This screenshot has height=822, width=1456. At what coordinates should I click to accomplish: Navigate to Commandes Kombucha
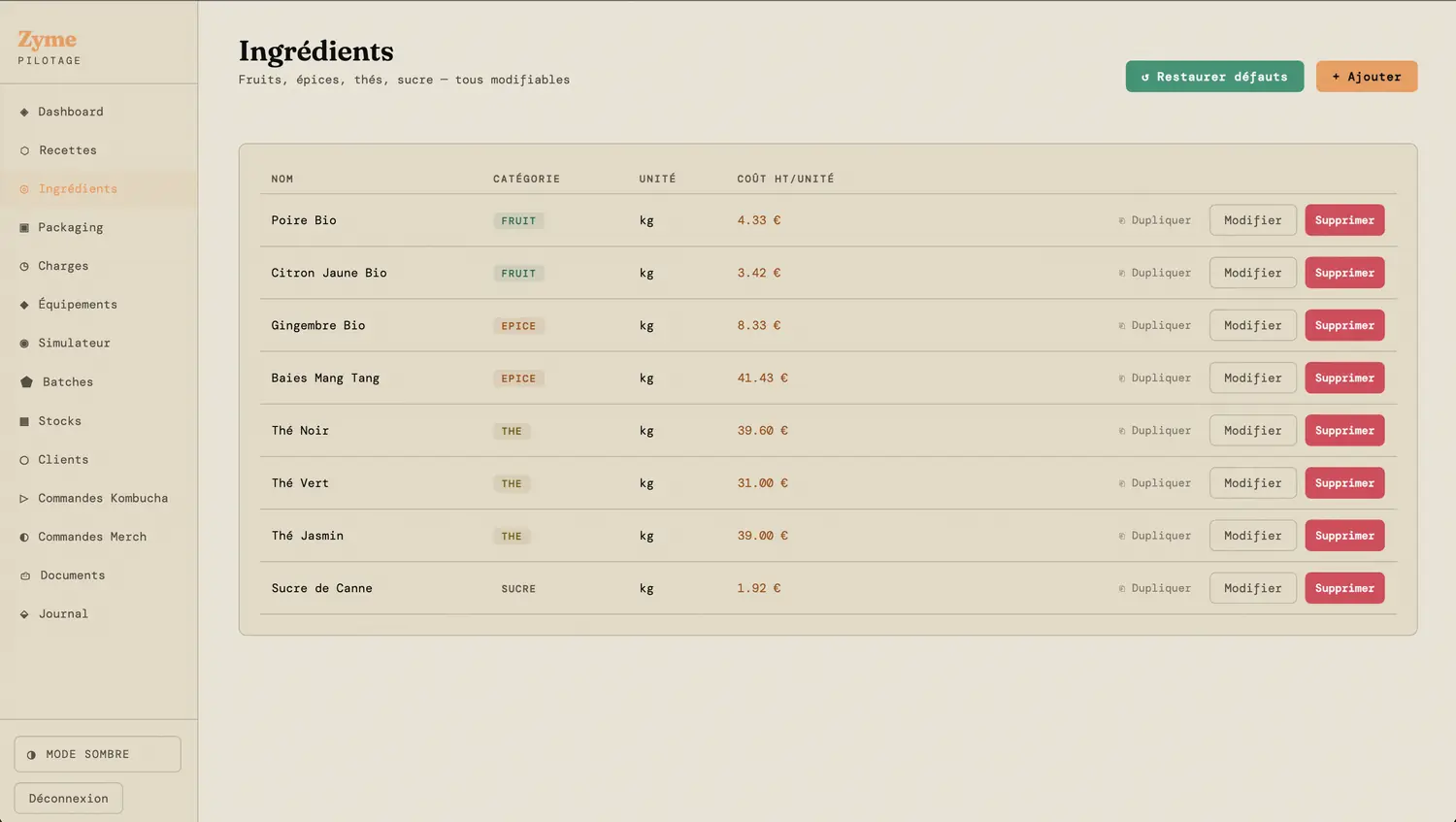[98, 498]
